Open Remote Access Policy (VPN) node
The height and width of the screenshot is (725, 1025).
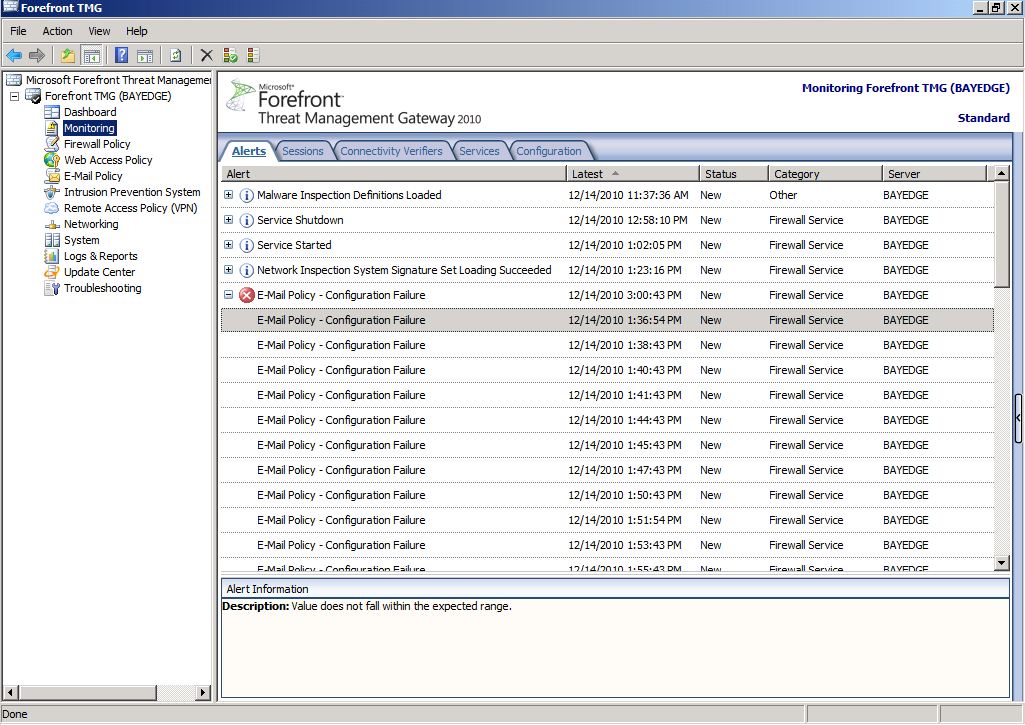tap(131, 208)
